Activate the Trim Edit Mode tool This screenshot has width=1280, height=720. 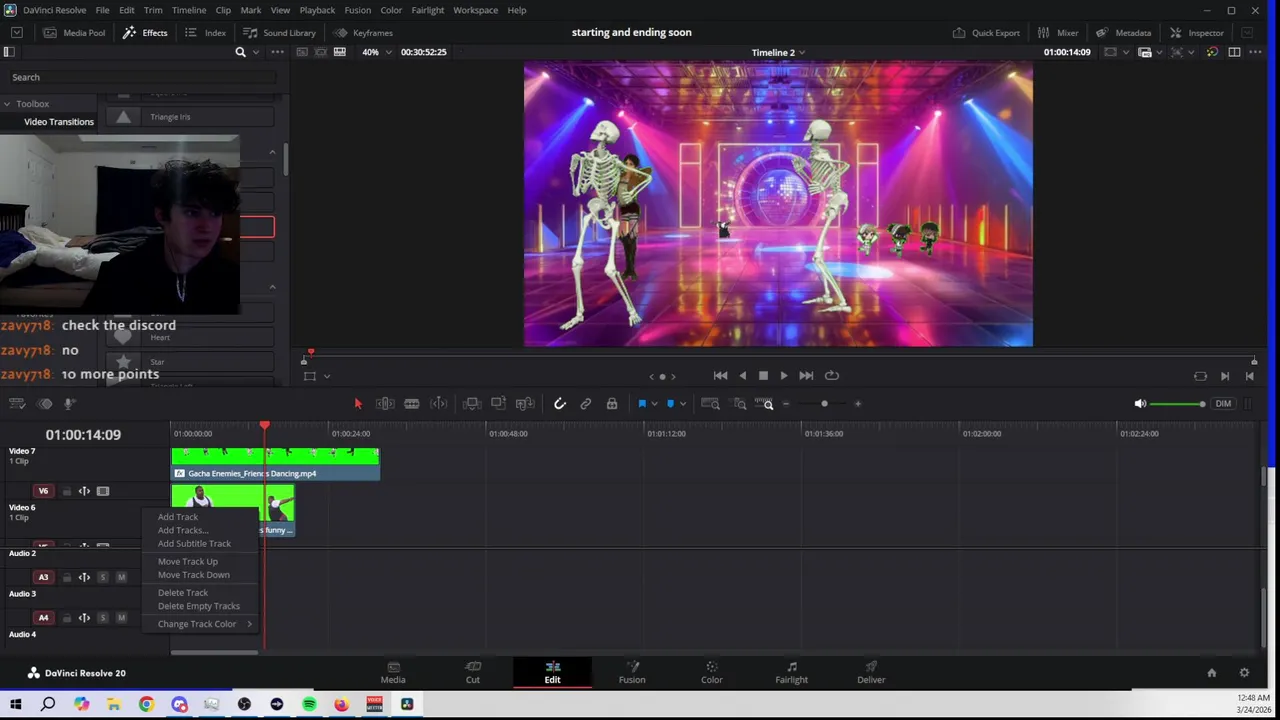385,404
